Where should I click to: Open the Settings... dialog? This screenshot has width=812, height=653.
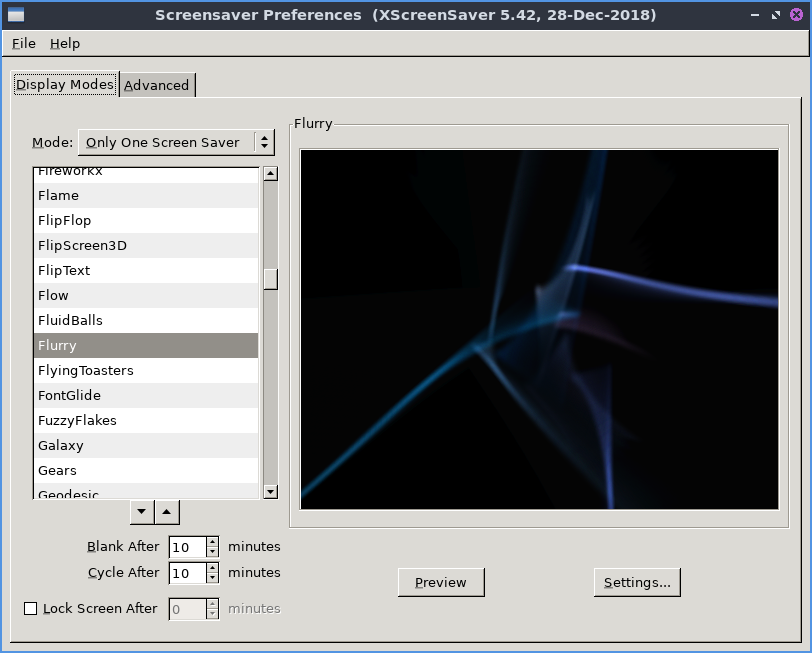pos(637,582)
